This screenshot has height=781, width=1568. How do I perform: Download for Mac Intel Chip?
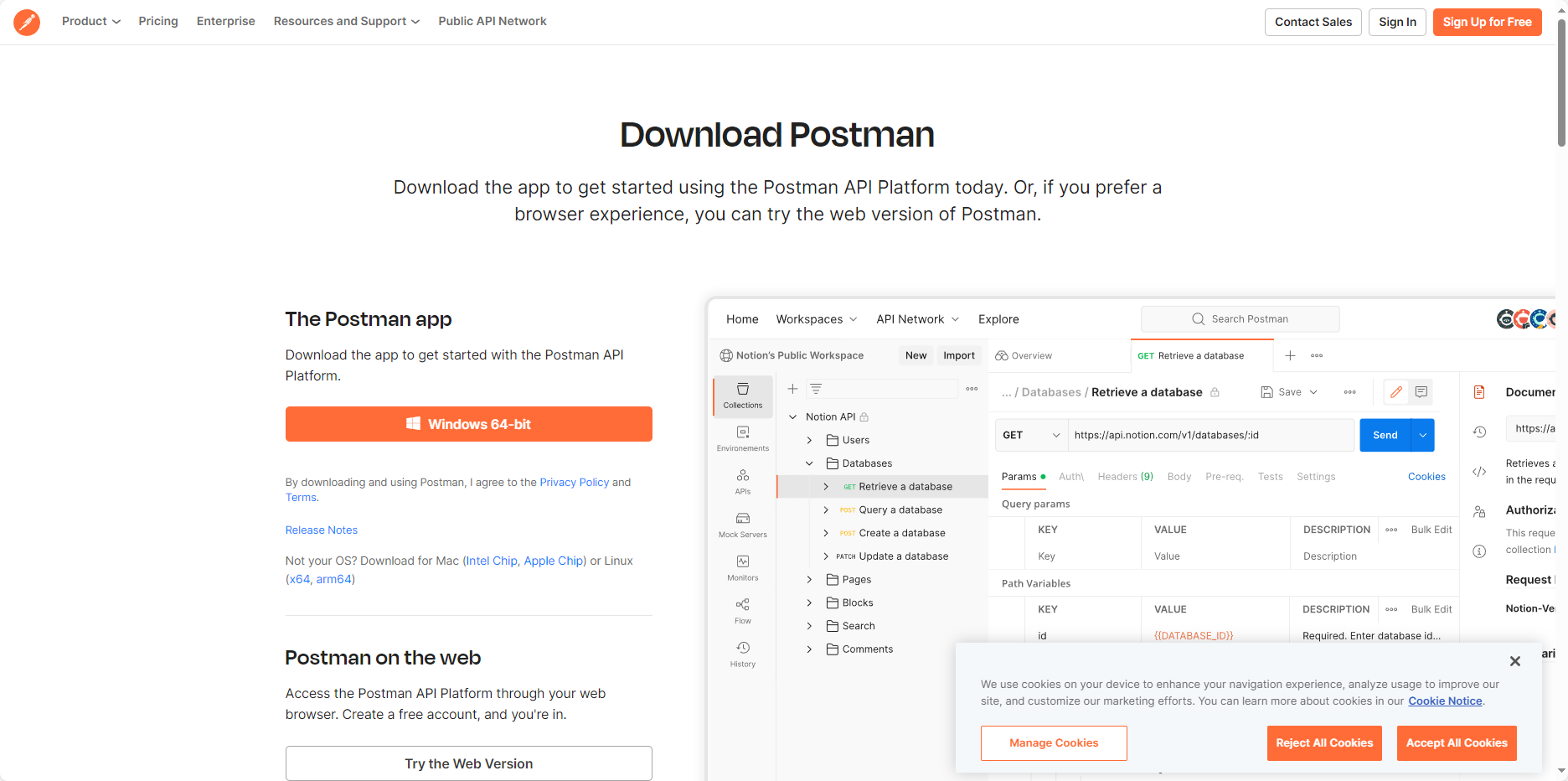[x=492, y=561]
